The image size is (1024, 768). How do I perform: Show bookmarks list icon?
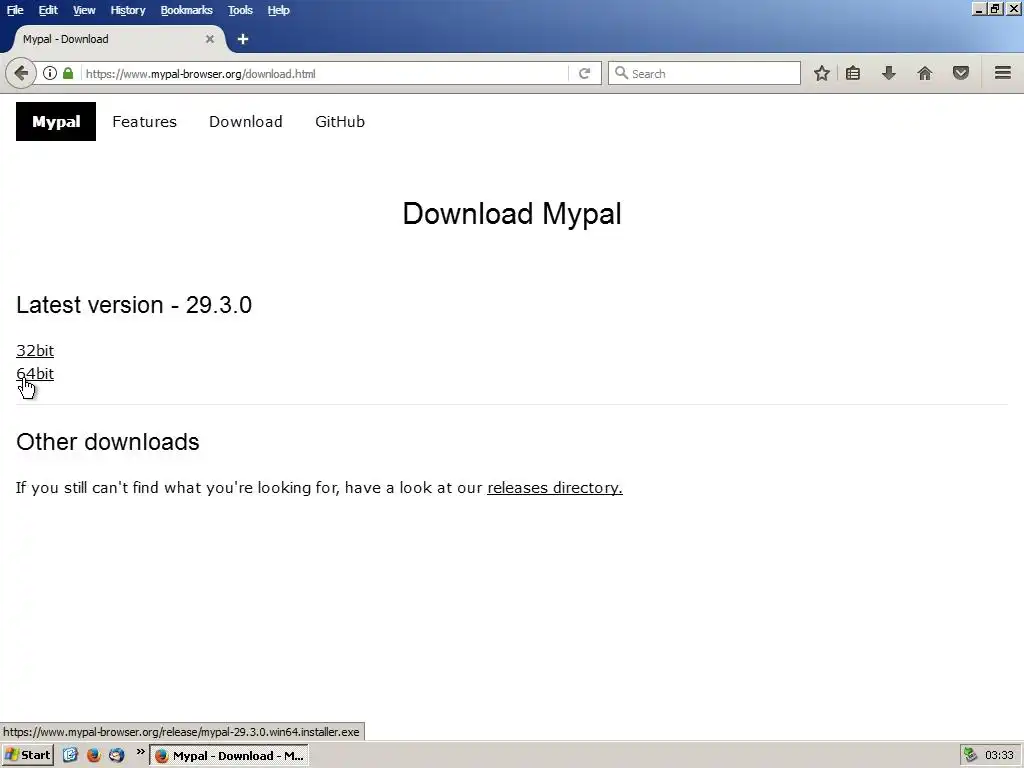tap(853, 73)
